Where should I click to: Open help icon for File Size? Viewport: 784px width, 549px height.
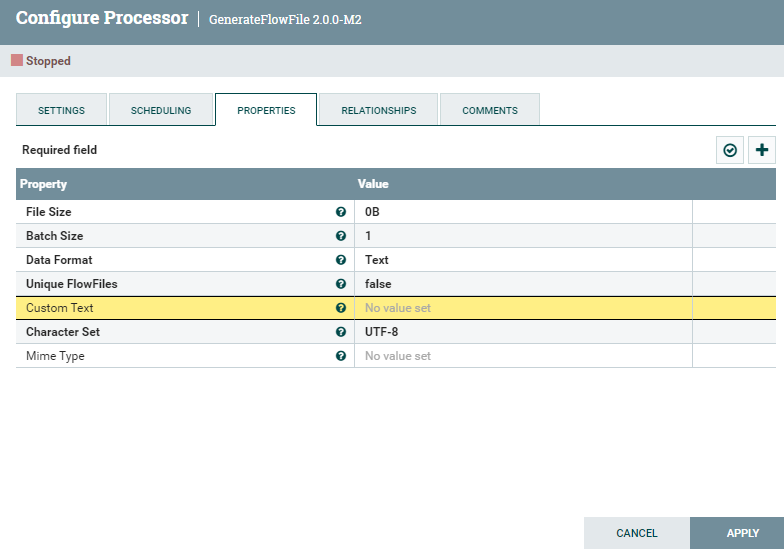[x=341, y=212]
